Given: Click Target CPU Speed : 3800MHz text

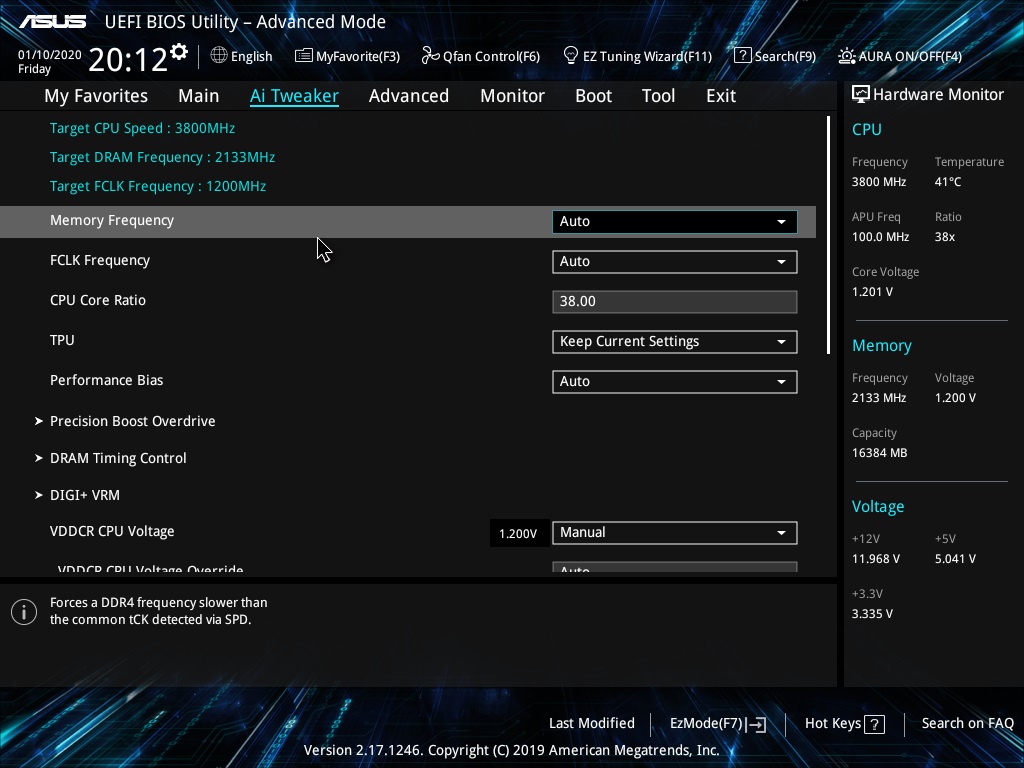Looking at the screenshot, I should (142, 128).
